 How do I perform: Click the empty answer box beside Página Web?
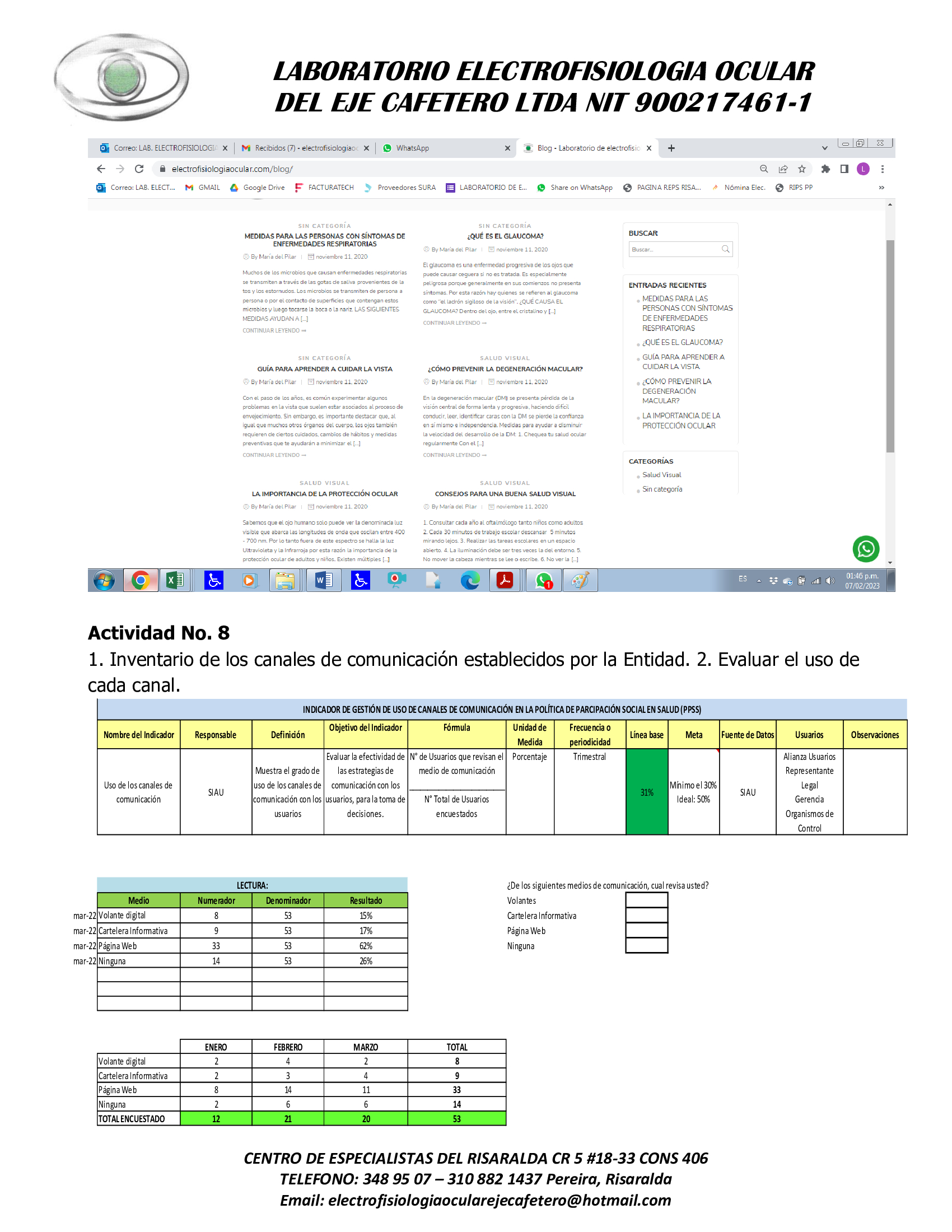pos(647,931)
